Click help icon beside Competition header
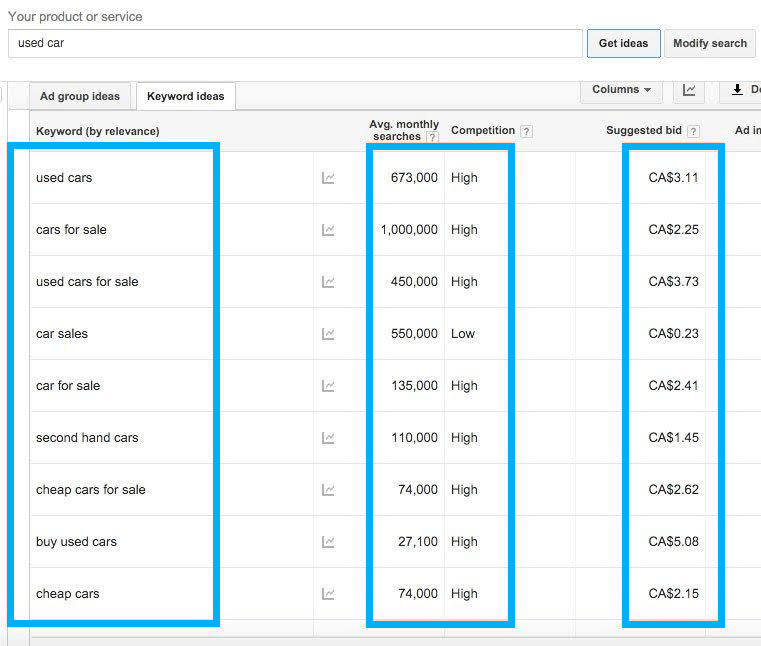Screen dimensions: 761x646 pos(526,131)
